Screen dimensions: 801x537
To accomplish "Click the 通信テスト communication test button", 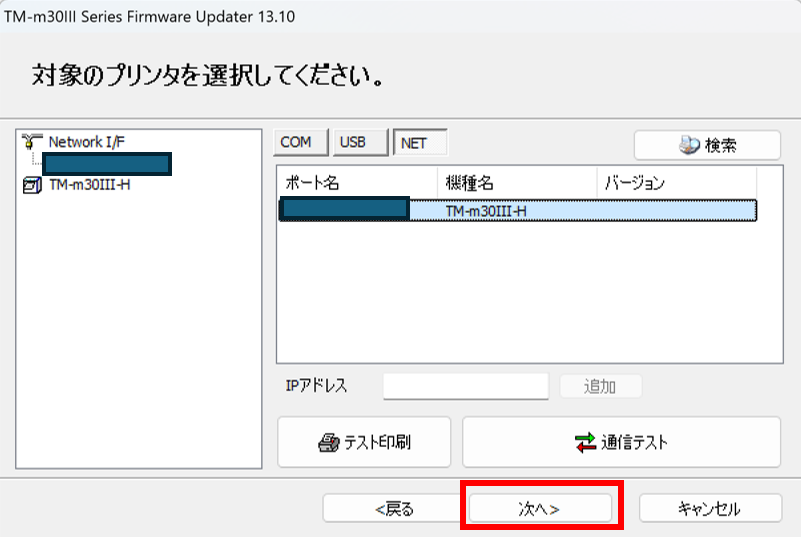I will click(621, 442).
